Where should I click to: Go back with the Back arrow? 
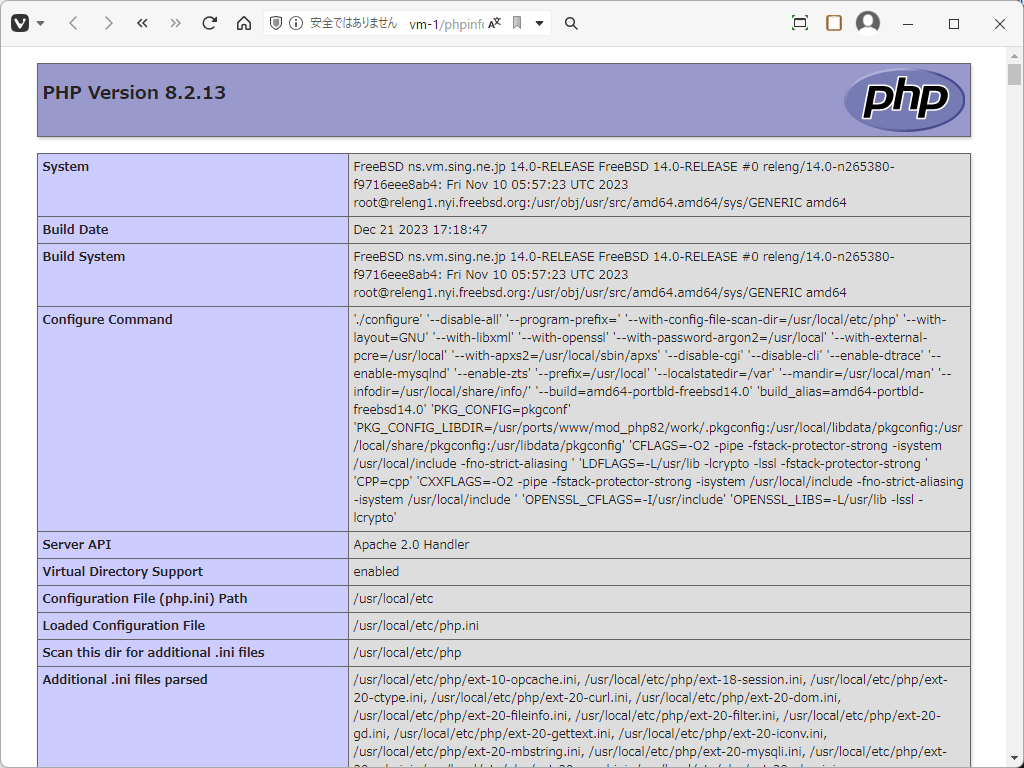pyautogui.click(x=73, y=24)
